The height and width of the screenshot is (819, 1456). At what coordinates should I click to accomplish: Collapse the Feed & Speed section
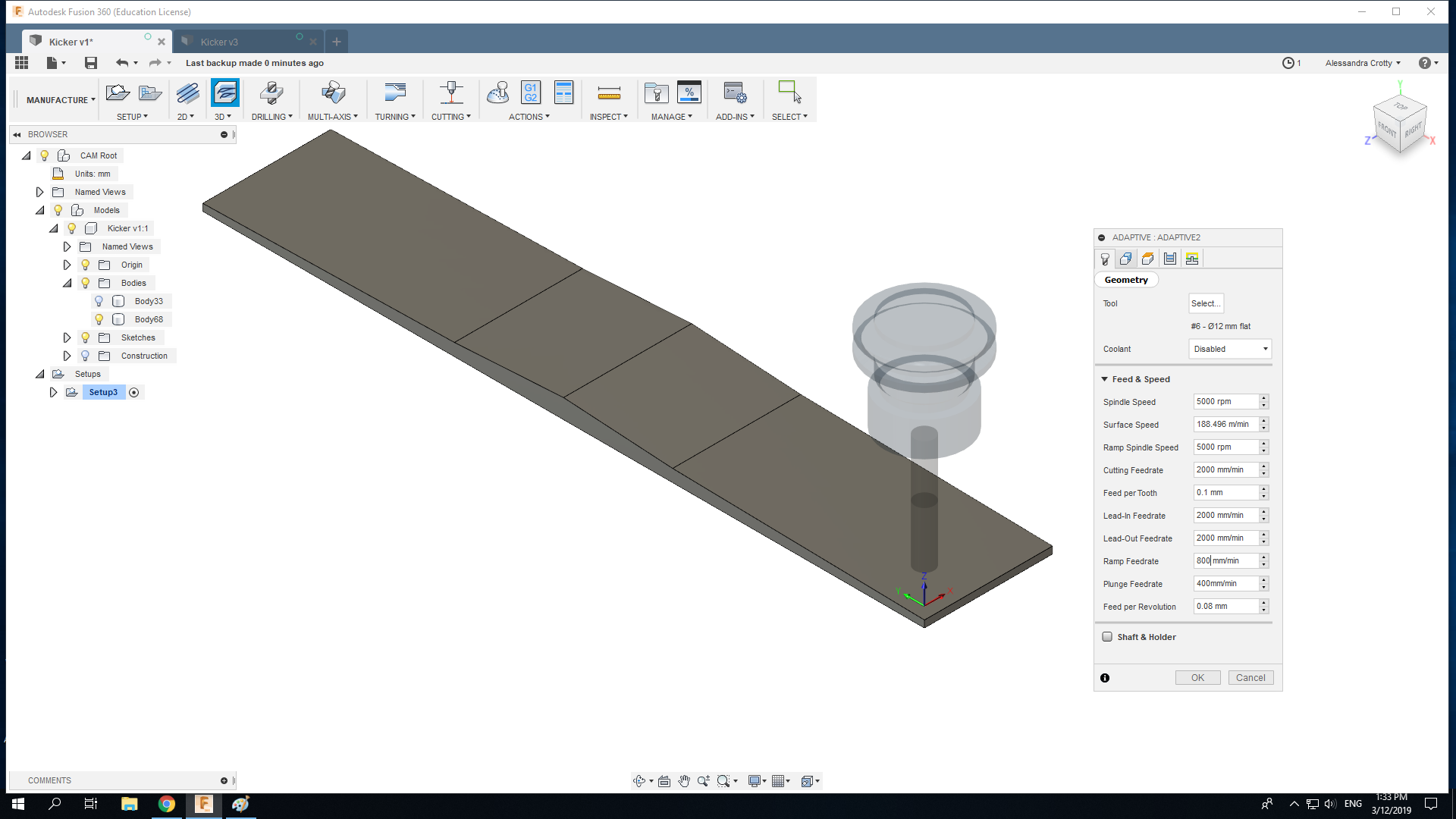tap(1105, 379)
